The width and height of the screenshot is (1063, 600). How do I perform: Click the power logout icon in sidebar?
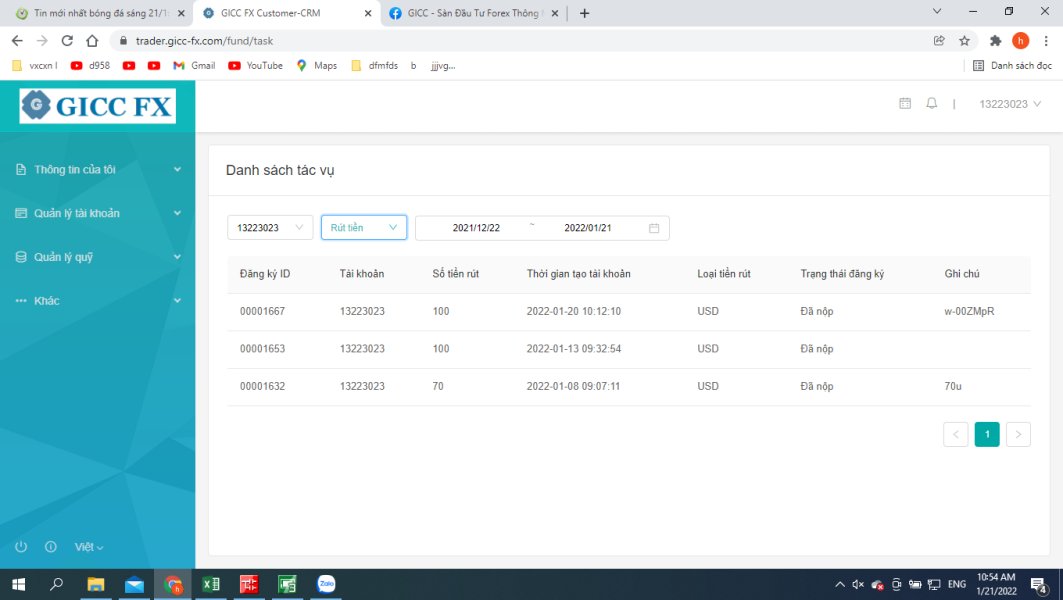(x=21, y=547)
